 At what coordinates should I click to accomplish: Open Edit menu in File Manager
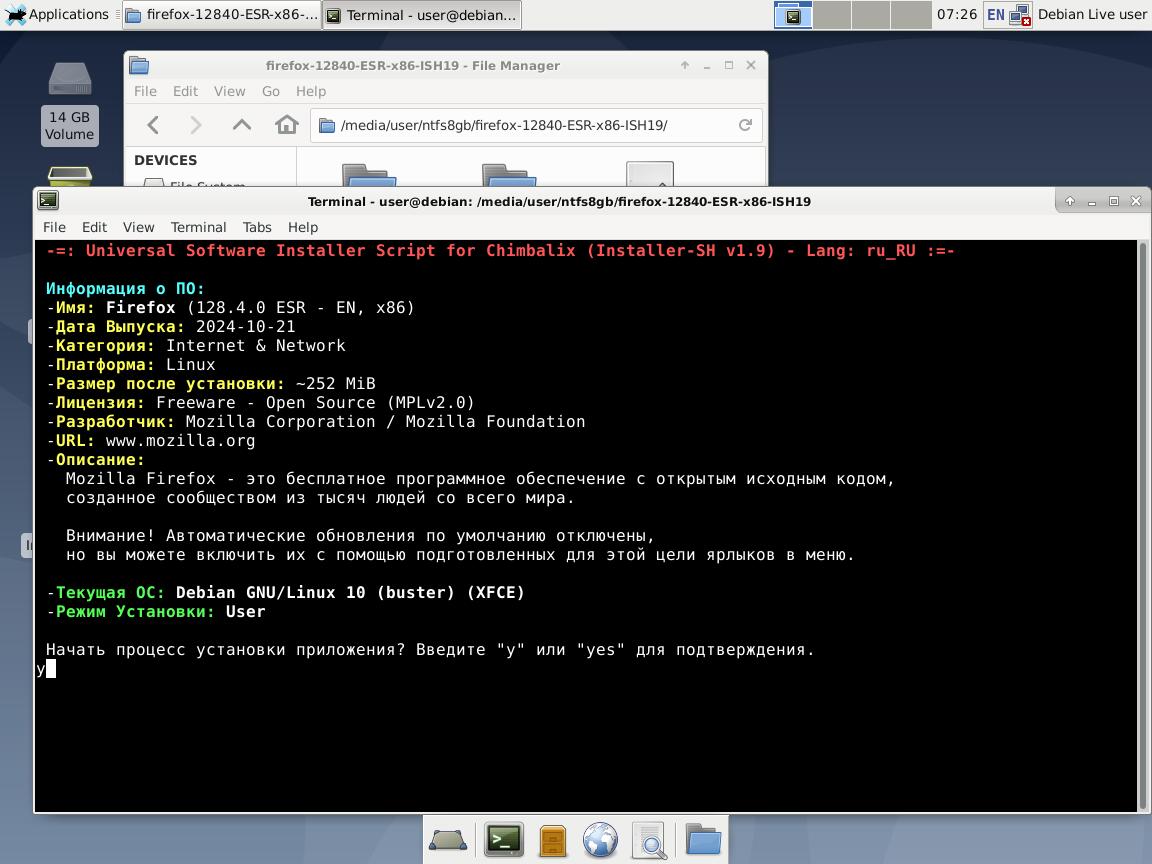[x=185, y=91]
